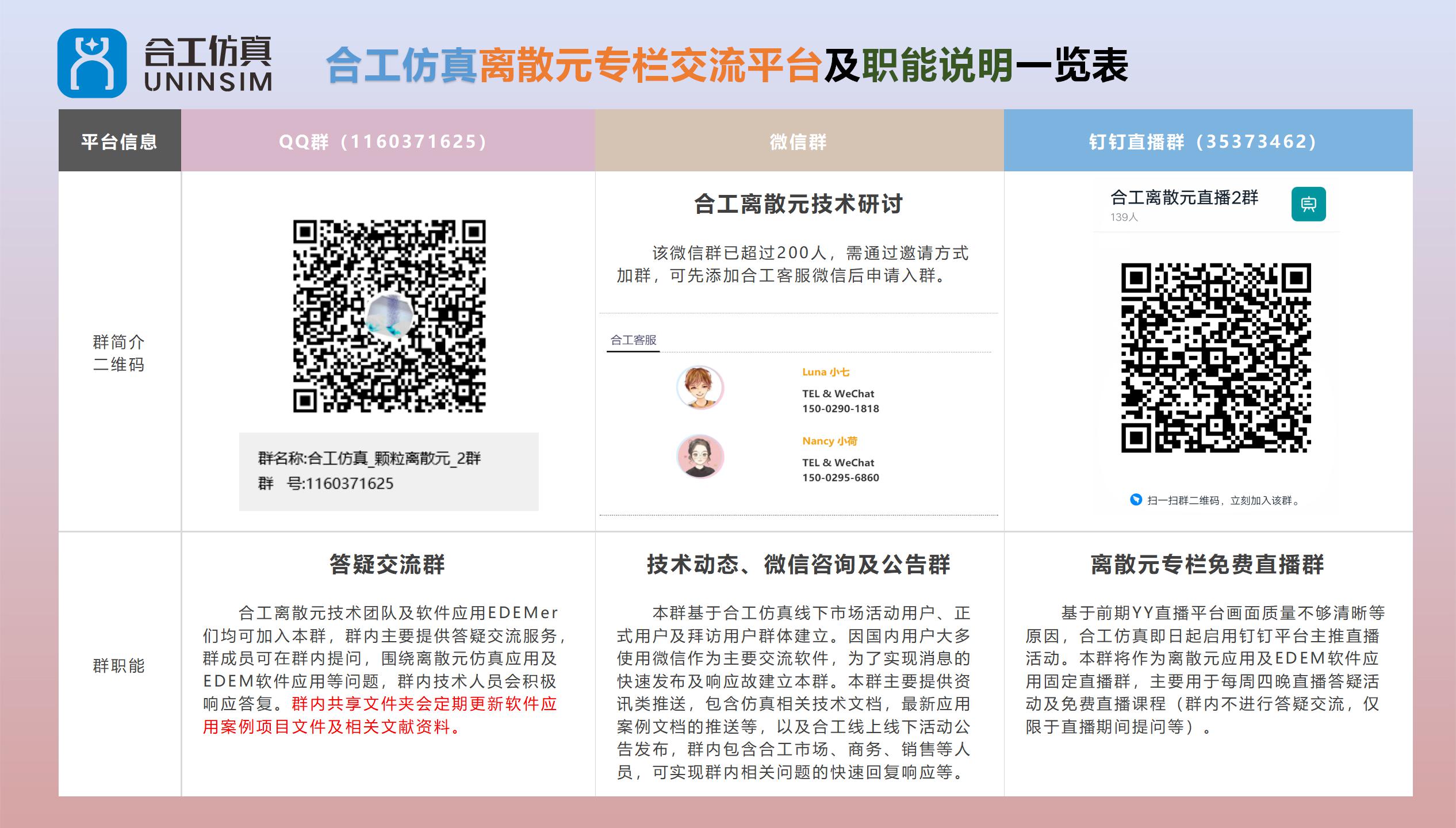Click the paragraph starting 基于前期YY直播平台
The height and width of the screenshot is (828, 1456).
(1206, 670)
